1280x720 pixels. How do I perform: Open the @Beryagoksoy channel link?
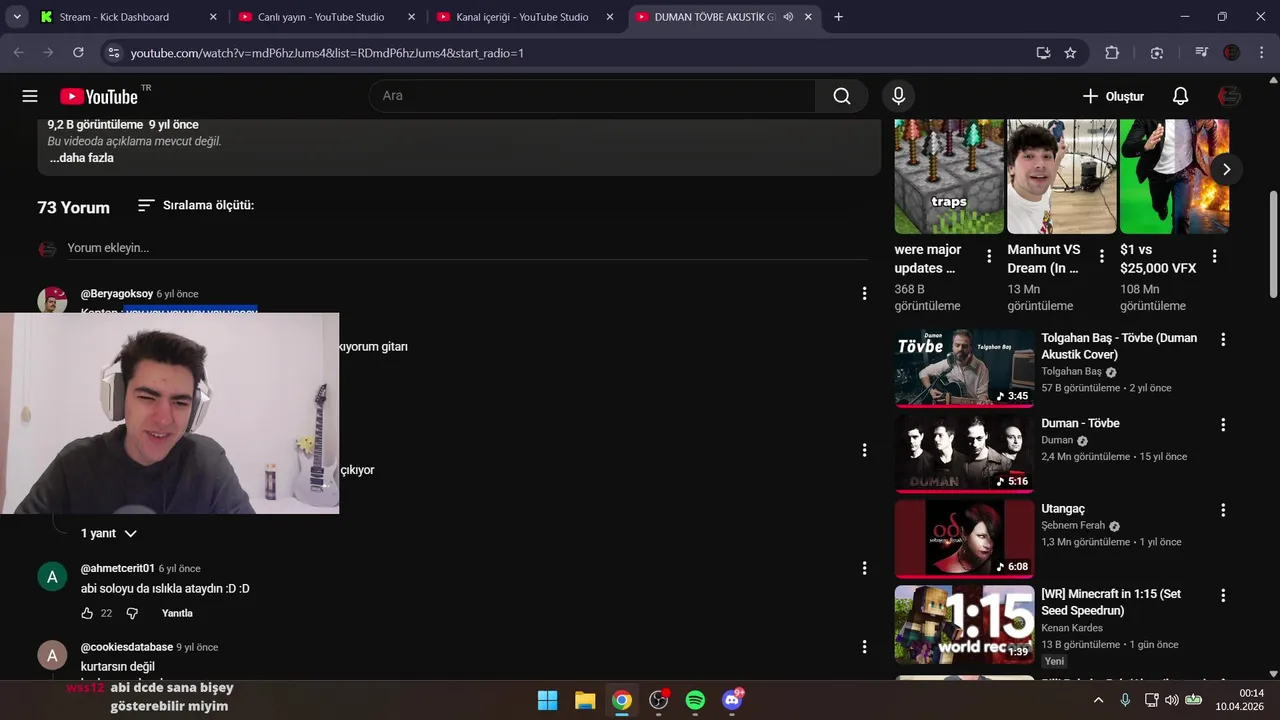tap(117, 294)
